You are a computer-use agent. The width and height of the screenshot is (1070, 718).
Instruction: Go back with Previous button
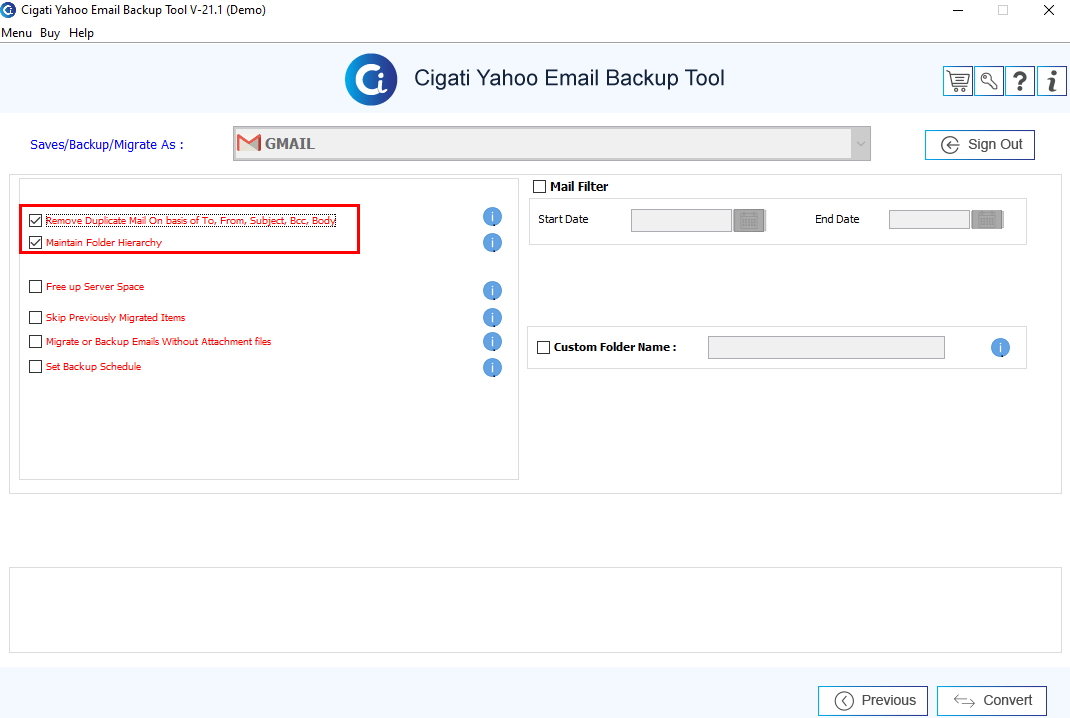[873, 701]
